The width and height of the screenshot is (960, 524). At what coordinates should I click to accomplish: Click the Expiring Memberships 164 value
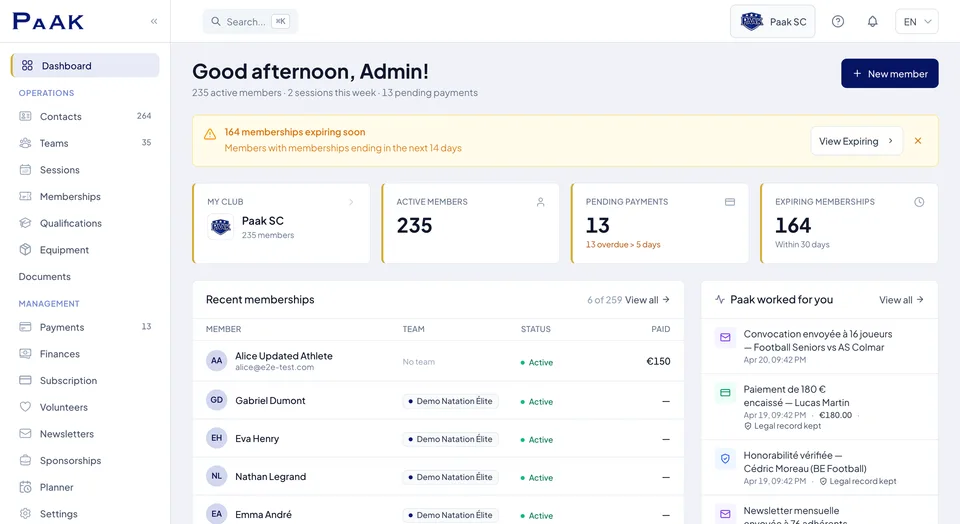click(x=793, y=225)
